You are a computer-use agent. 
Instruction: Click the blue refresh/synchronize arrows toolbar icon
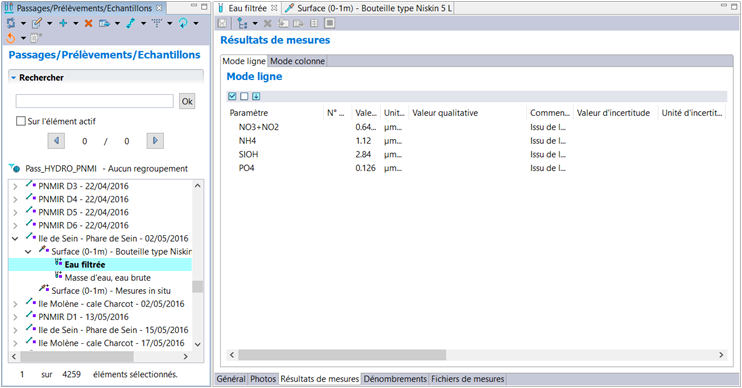[x=10, y=23]
